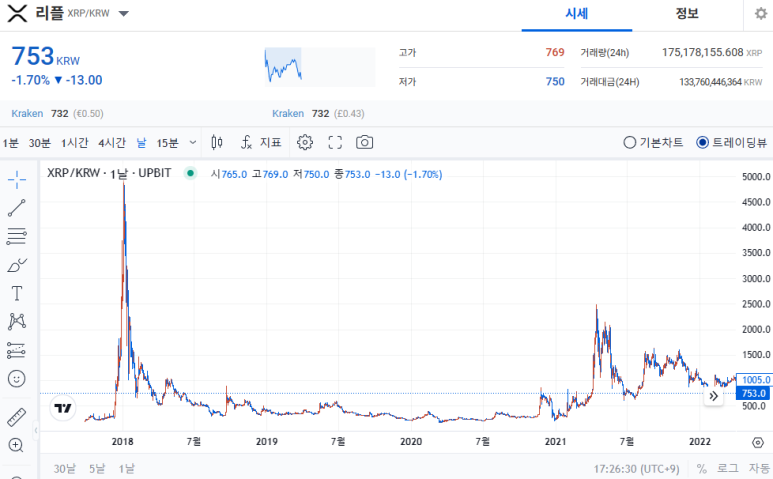Open the XABCD pattern tool
773x479 pixels.
(x=17, y=321)
